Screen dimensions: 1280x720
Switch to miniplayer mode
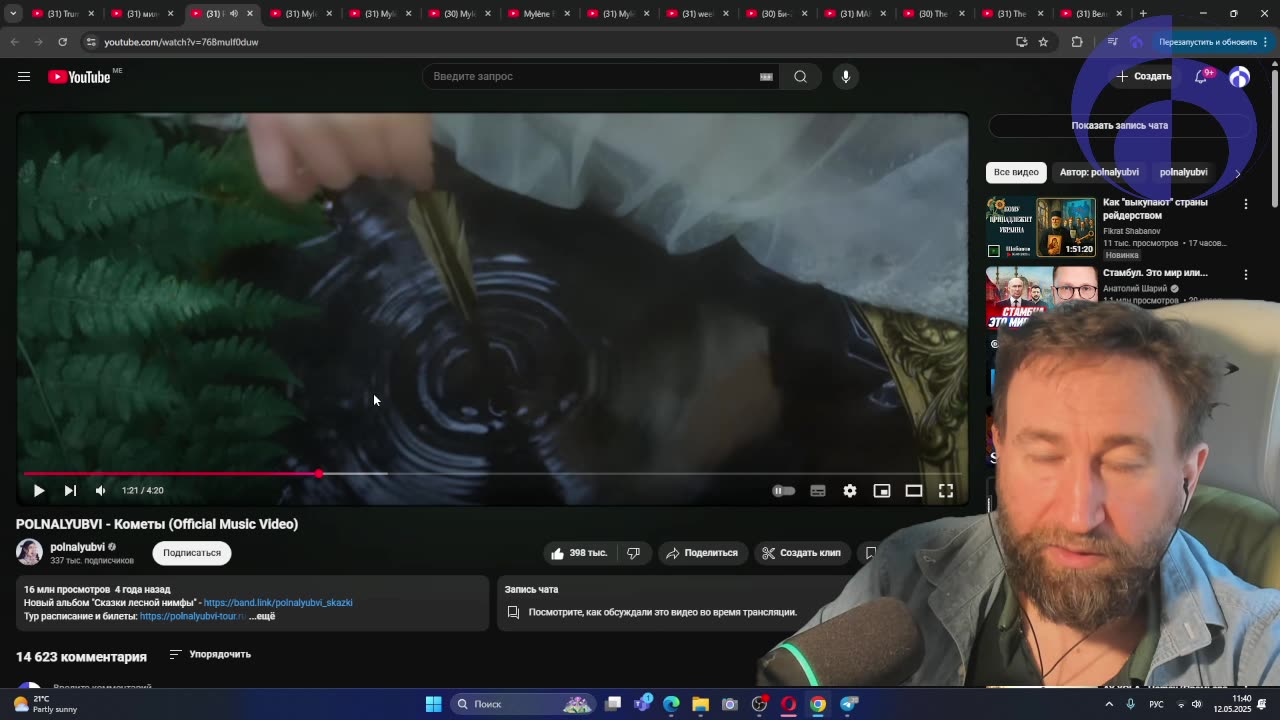(882, 491)
